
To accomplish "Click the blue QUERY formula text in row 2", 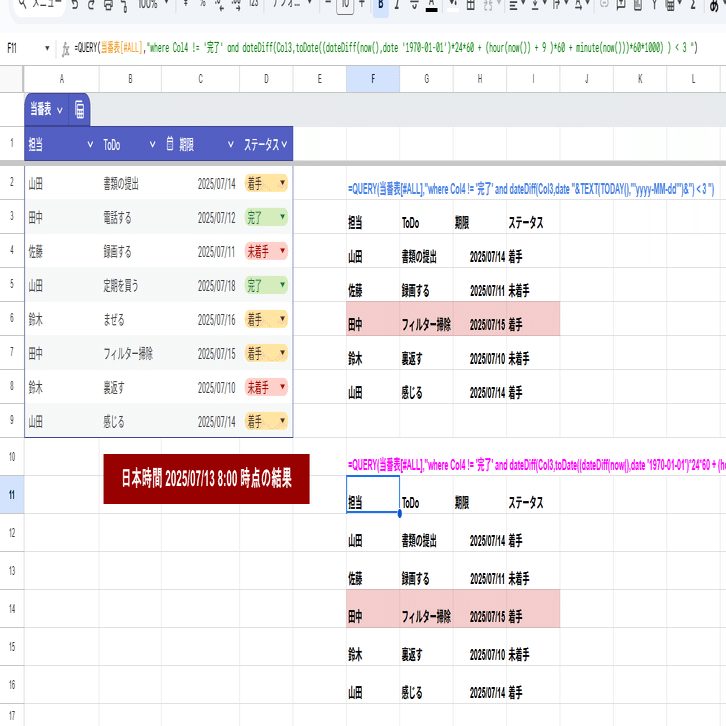I will tap(531, 189).
